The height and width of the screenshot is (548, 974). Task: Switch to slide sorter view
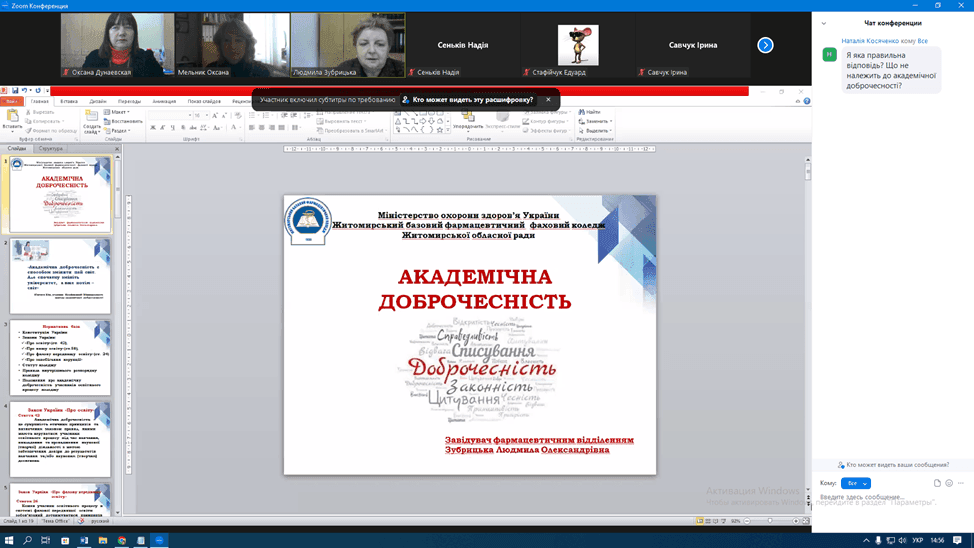tap(708, 521)
